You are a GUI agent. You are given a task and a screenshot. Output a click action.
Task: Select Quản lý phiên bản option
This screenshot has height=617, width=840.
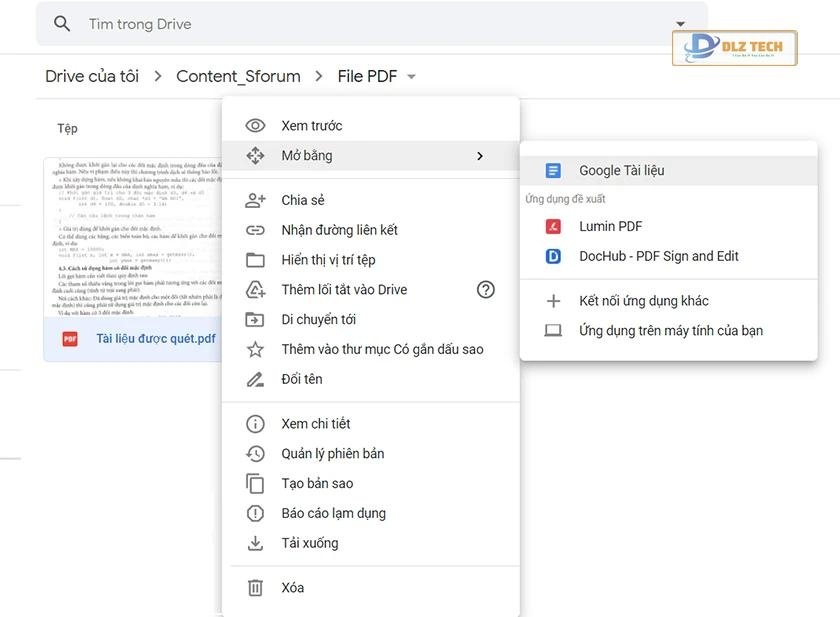coord(332,453)
